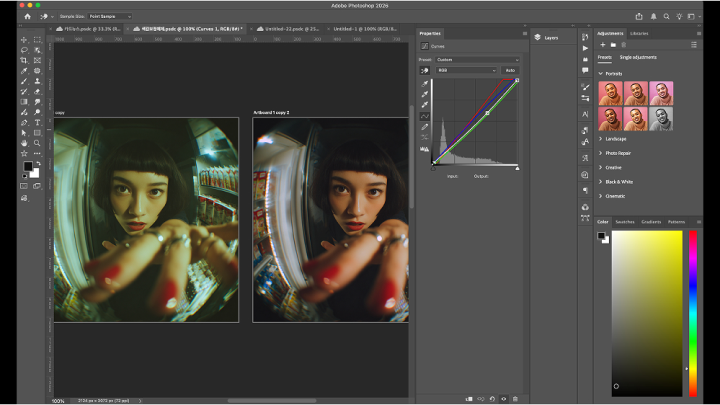This screenshot has height=405, width=720.
Task: Select the Zoom tool
Action: pyautogui.click(x=37, y=143)
